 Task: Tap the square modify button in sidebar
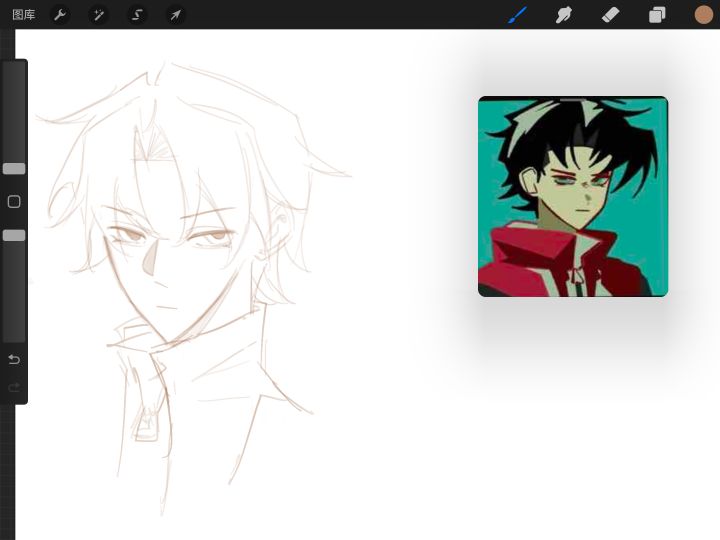pyautogui.click(x=14, y=202)
